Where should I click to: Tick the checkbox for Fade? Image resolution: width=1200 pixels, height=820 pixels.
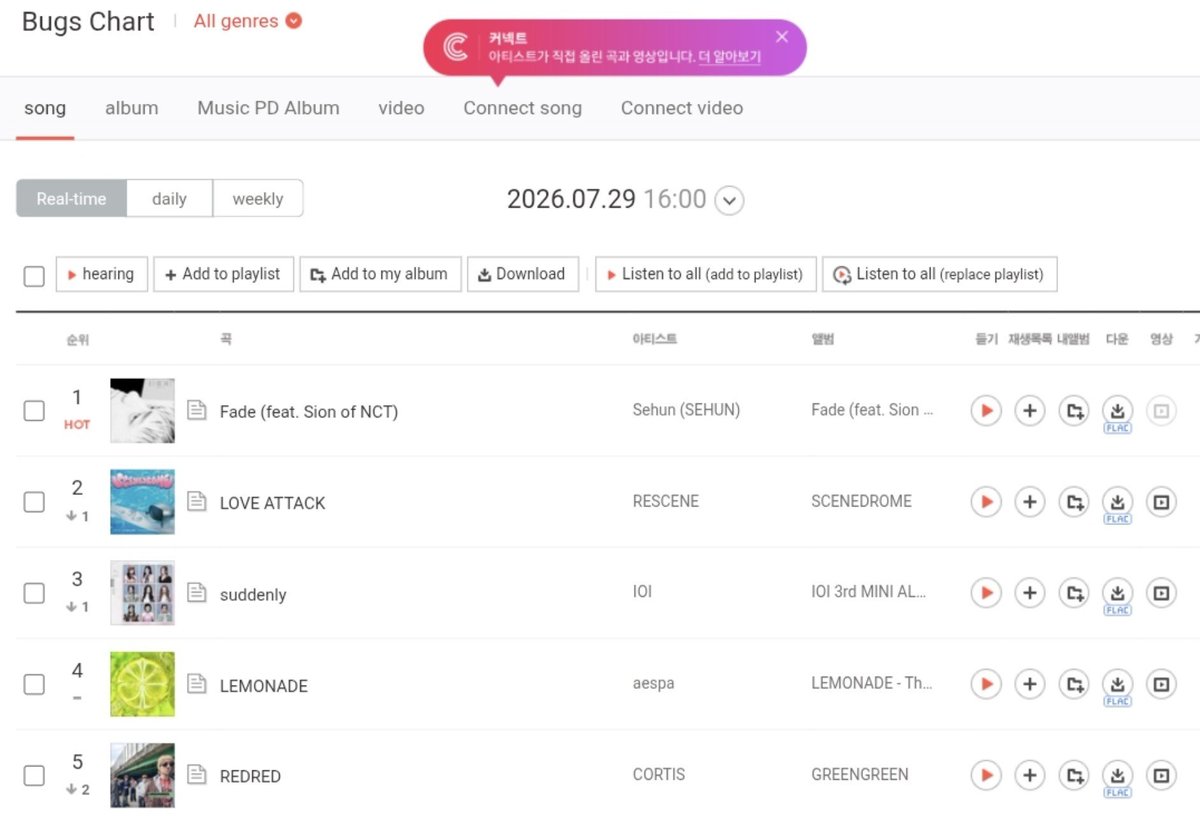click(34, 410)
